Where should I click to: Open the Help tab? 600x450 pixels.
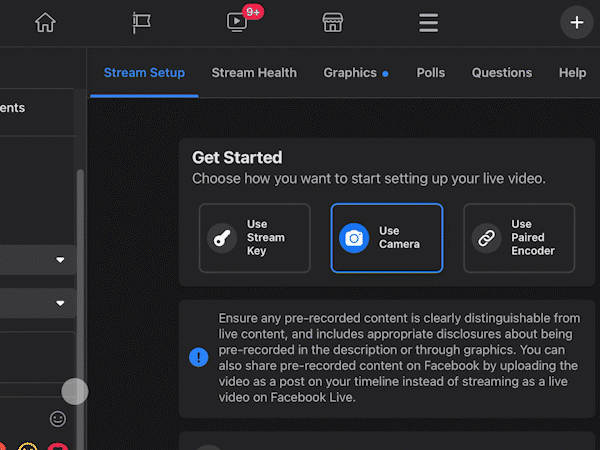click(x=572, y=73)
